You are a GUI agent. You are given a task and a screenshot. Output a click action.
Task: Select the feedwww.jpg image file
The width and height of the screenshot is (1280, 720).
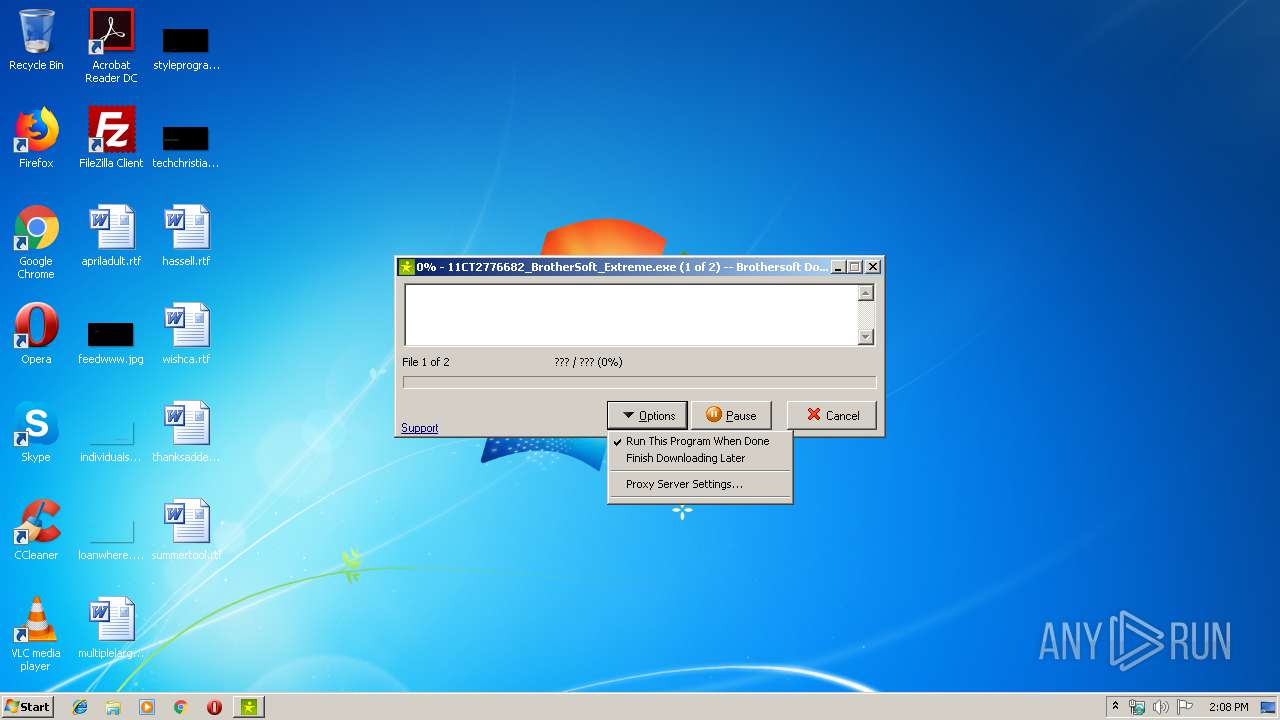111,342
